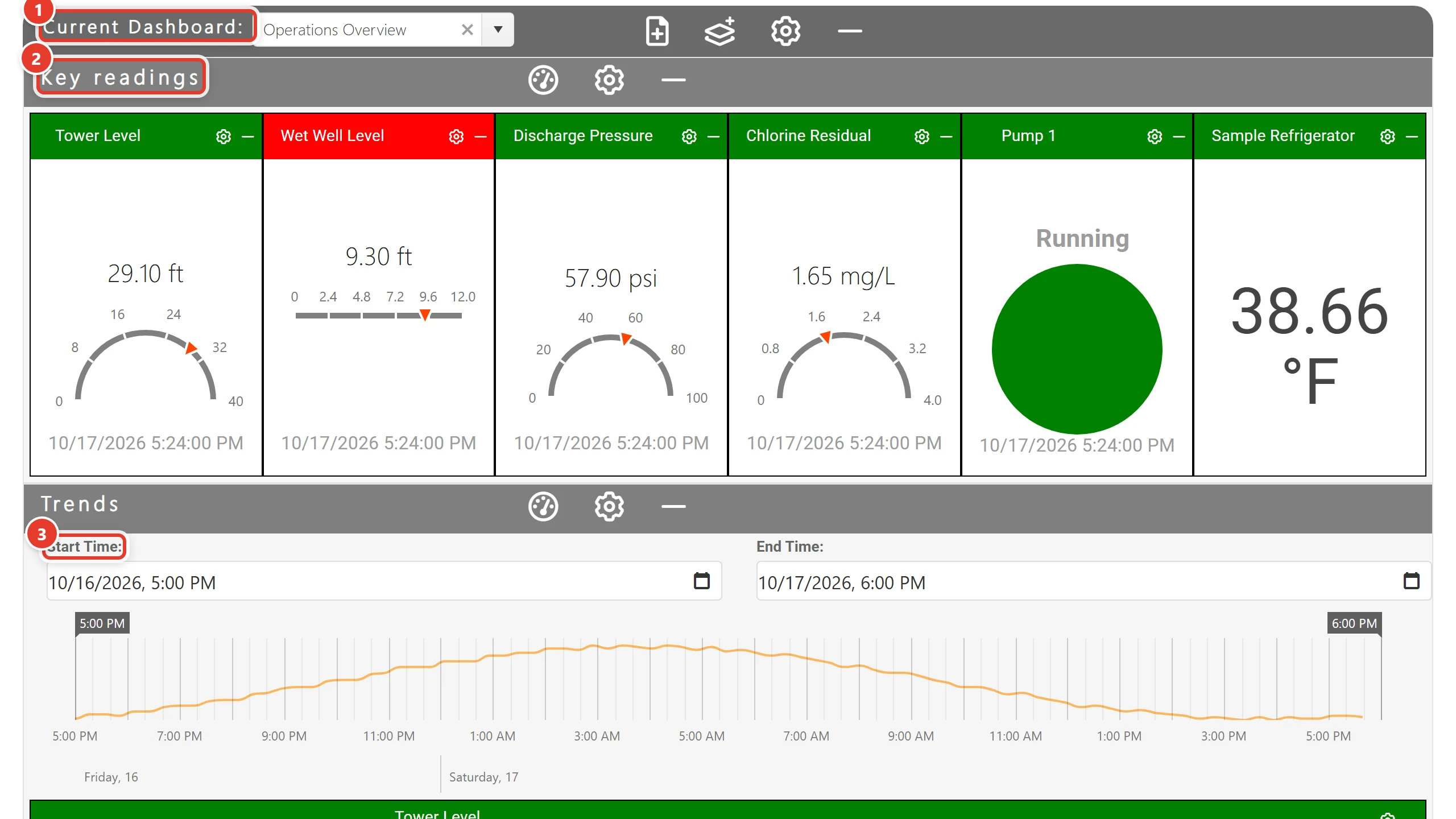Click the 1:00 AM axis label
The image size is (1456, 819).
[493, 736]
